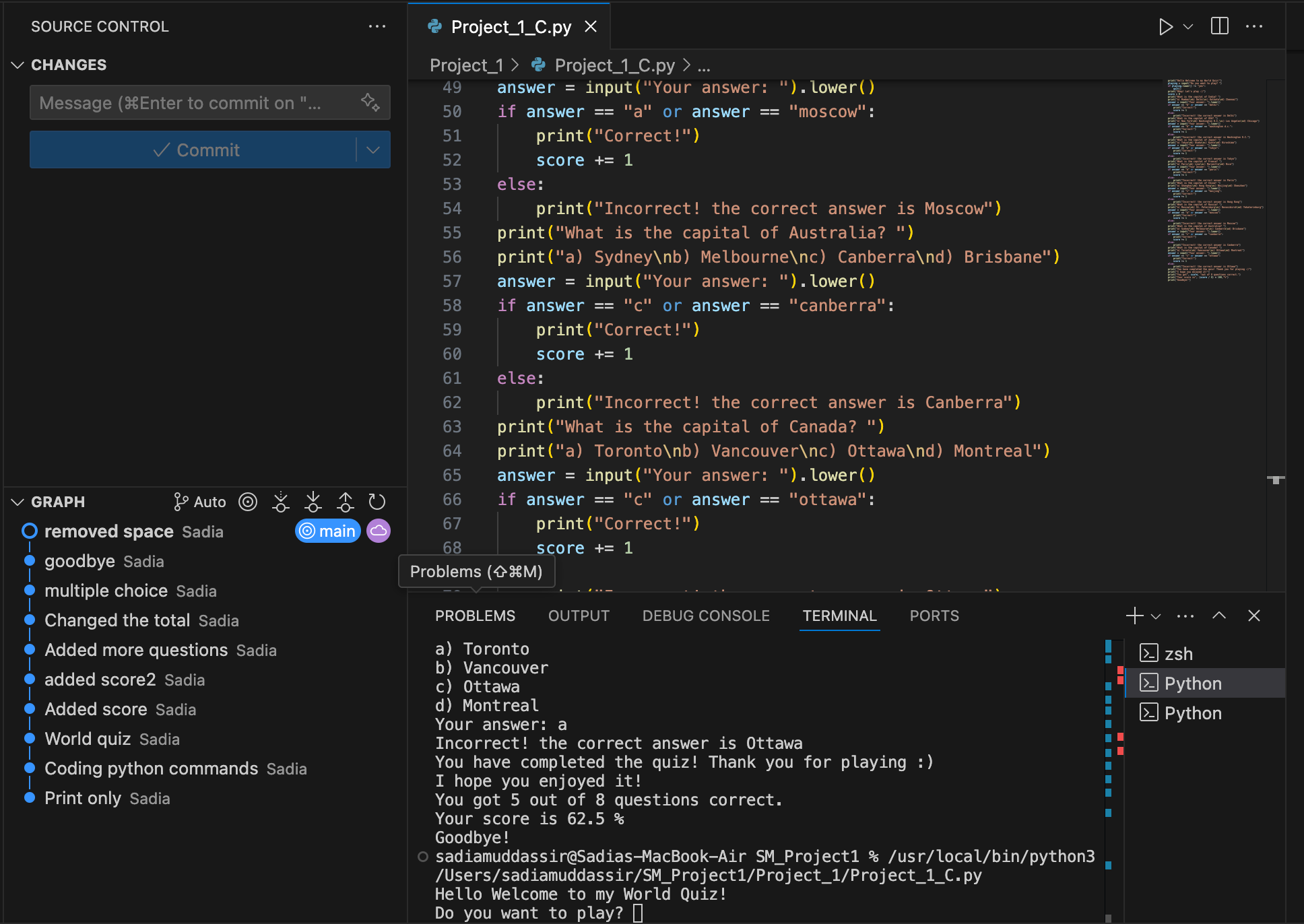
Task: Fetch from remote in Graph toolbar
Action: coord(280,502)
